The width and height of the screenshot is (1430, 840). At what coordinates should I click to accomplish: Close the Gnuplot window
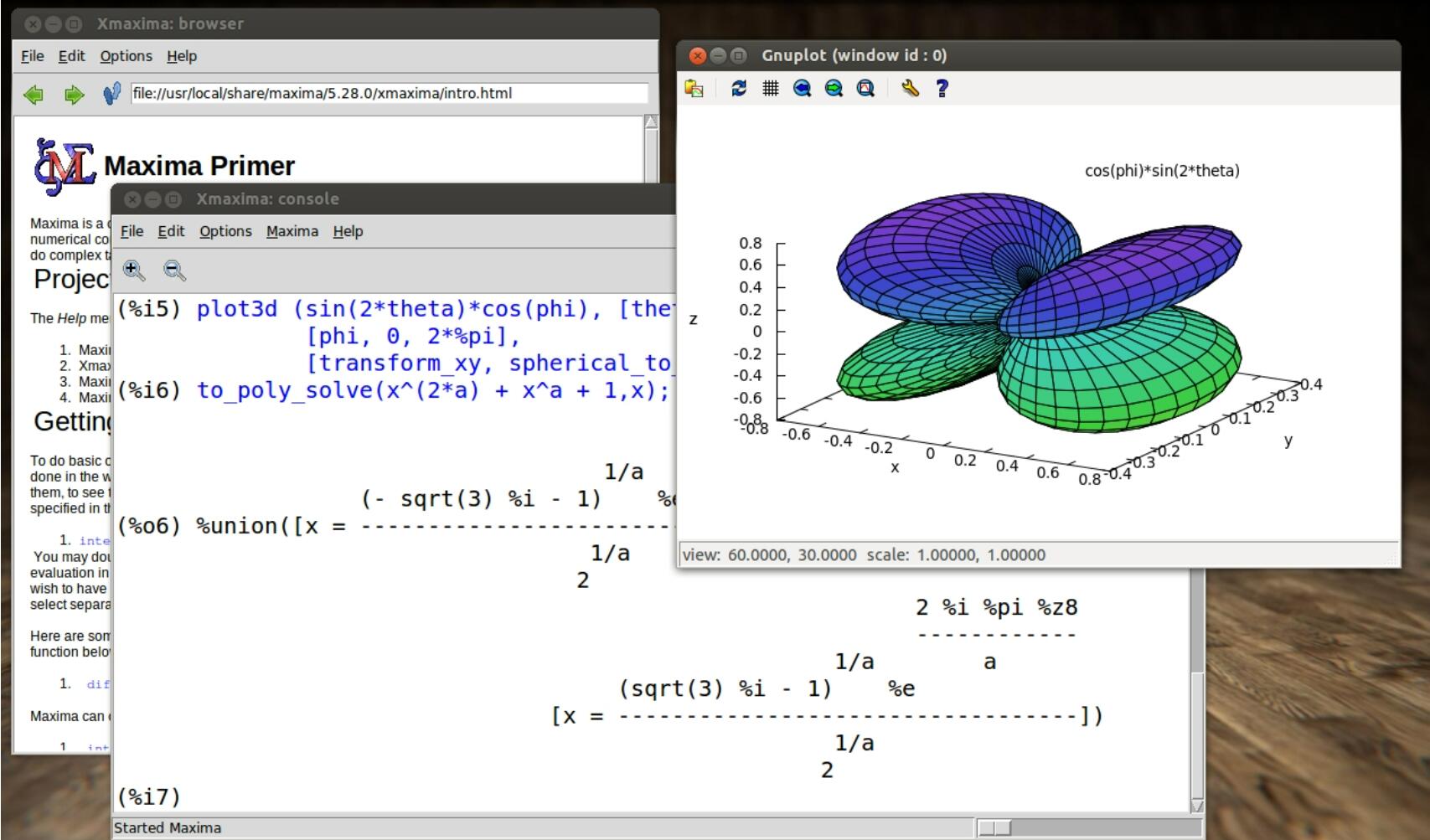(697, 56)
